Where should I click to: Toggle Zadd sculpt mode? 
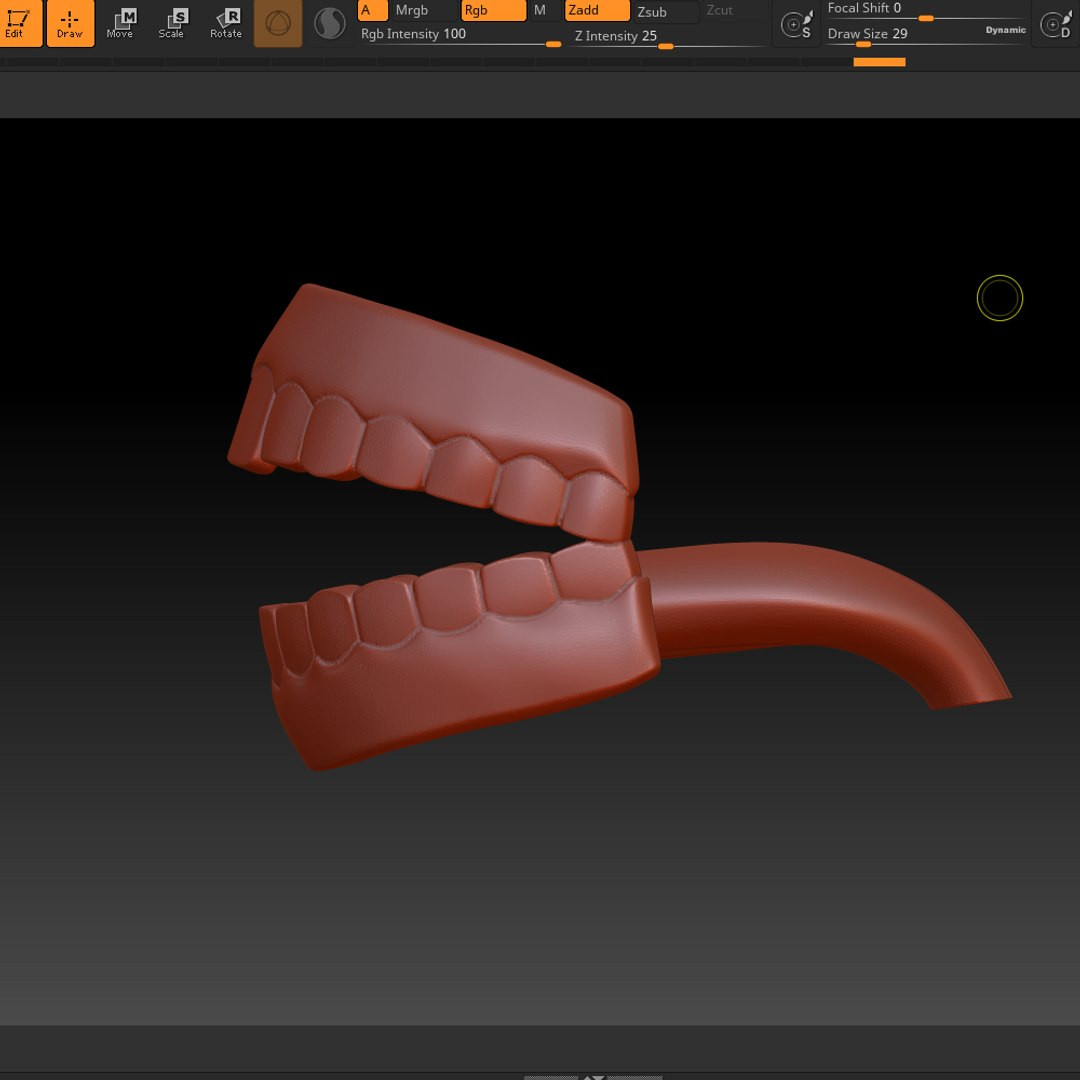pyautogui.click(x=597, y=11)
